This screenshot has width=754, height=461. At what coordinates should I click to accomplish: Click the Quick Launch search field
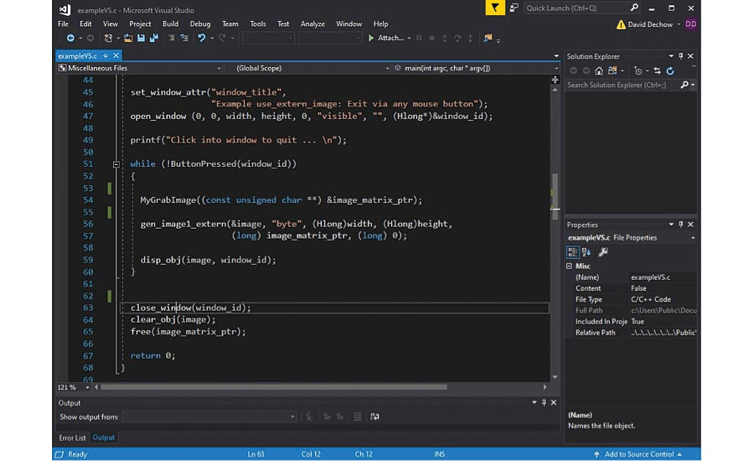click(x=582, y=8)
